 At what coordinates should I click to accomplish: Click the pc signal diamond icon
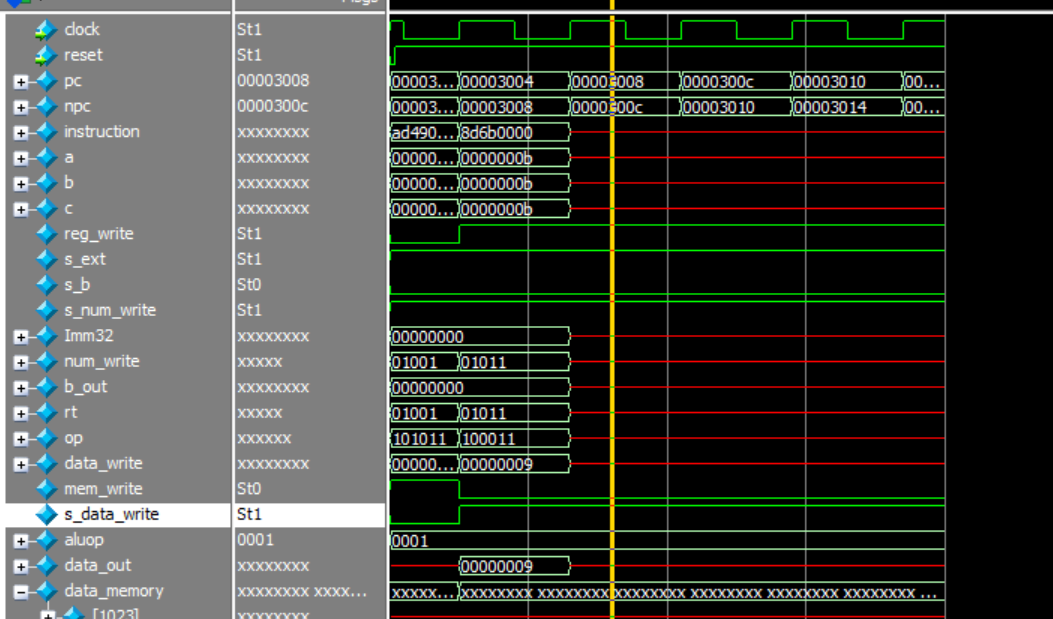[46, 81]
